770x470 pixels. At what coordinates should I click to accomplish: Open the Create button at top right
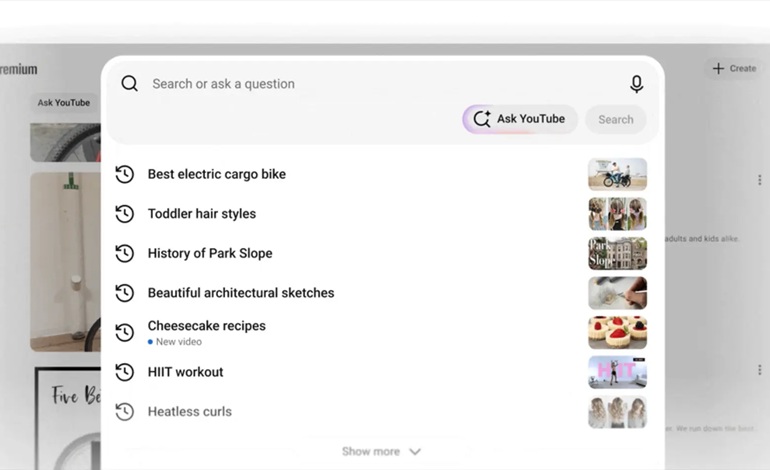(x=734, y=68)
